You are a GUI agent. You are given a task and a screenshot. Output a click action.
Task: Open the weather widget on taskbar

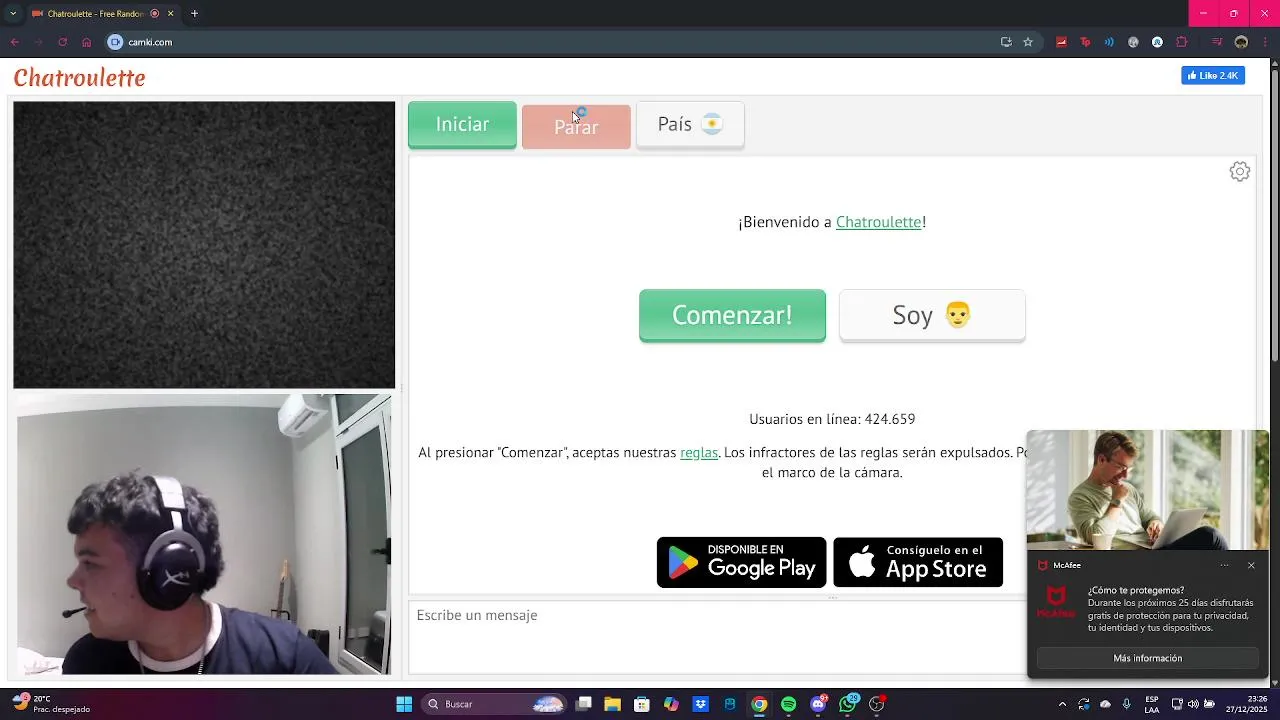[52, 704]
